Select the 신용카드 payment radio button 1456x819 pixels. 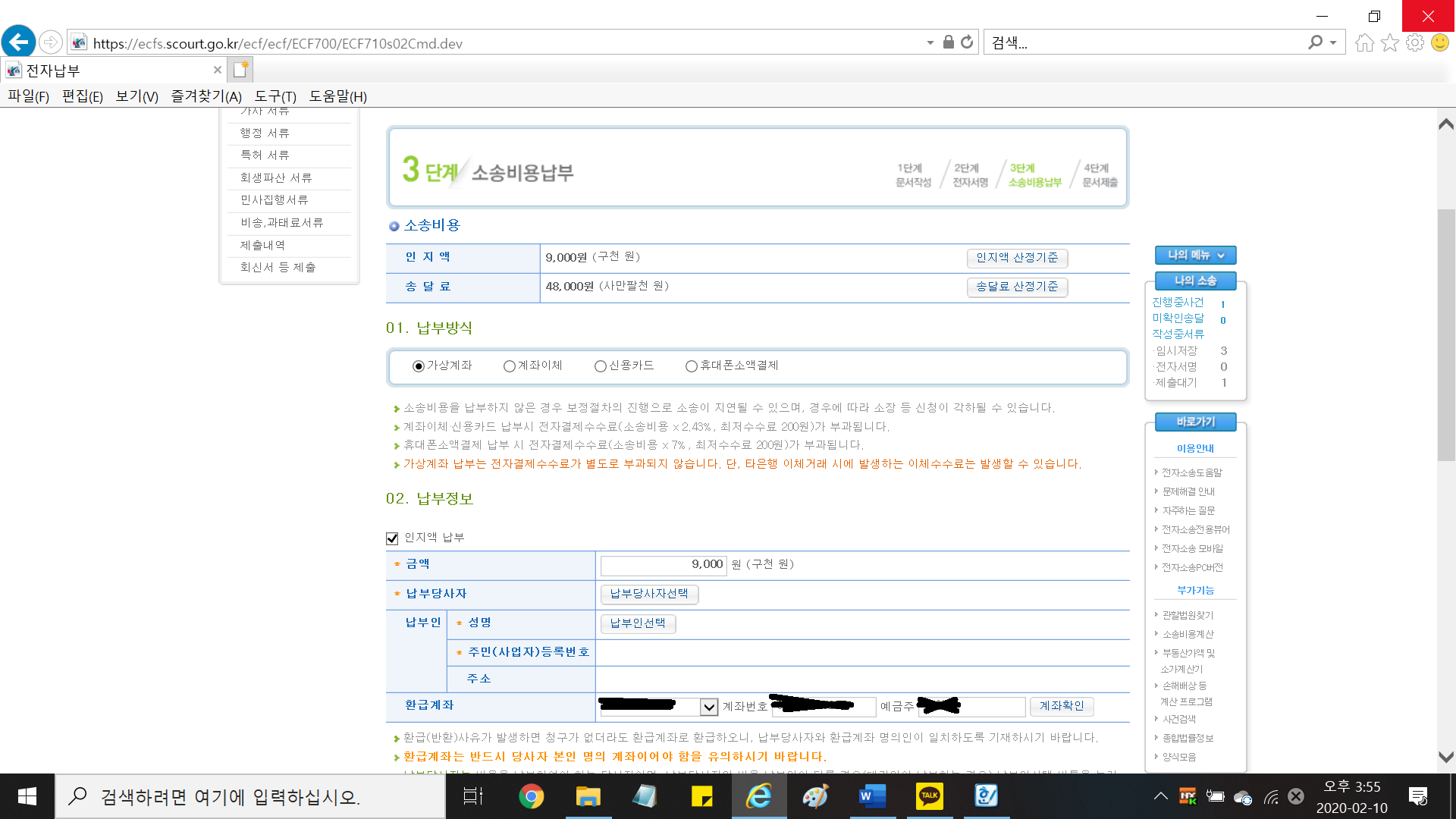coord(601,366)
